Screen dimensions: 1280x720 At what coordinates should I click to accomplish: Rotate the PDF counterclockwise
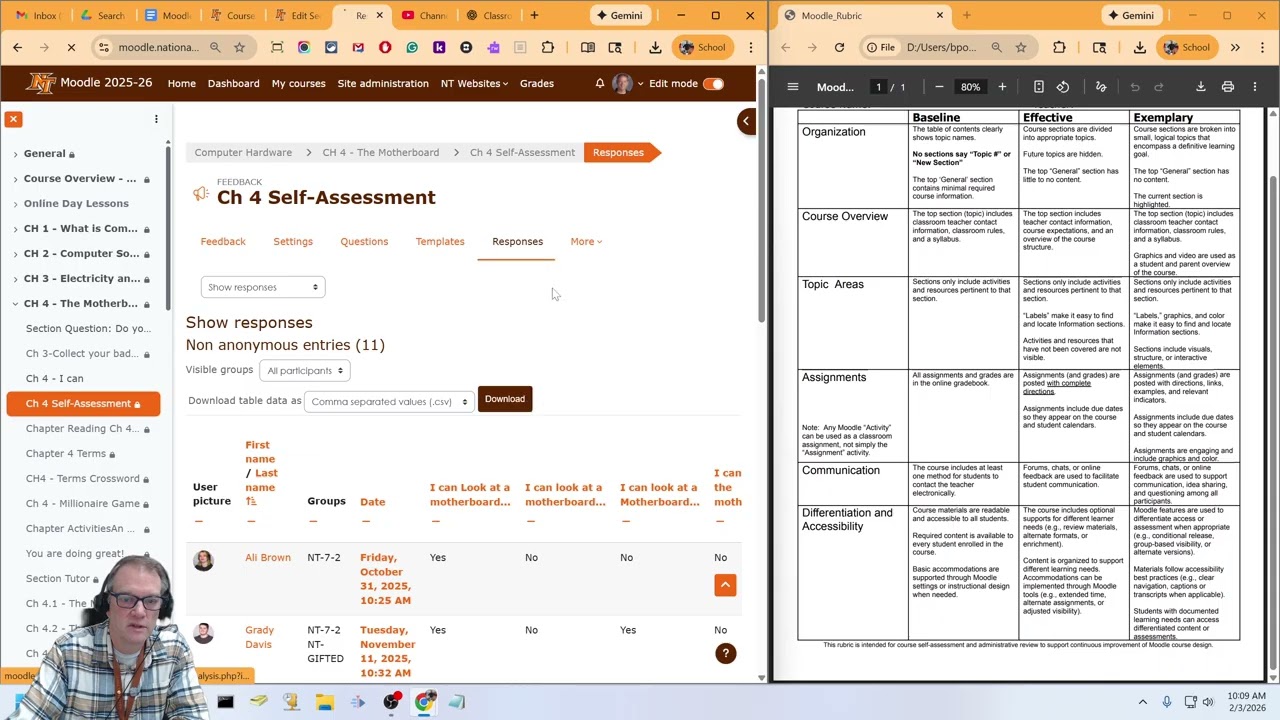pyautogui.click(x=1063, y=87)
